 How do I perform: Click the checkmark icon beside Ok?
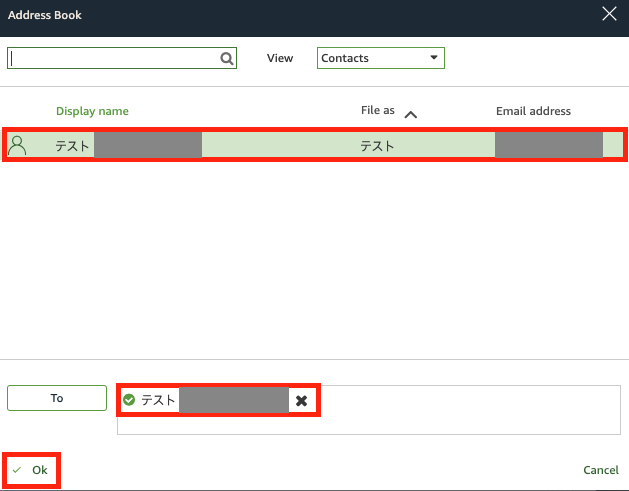coord(17,470)
